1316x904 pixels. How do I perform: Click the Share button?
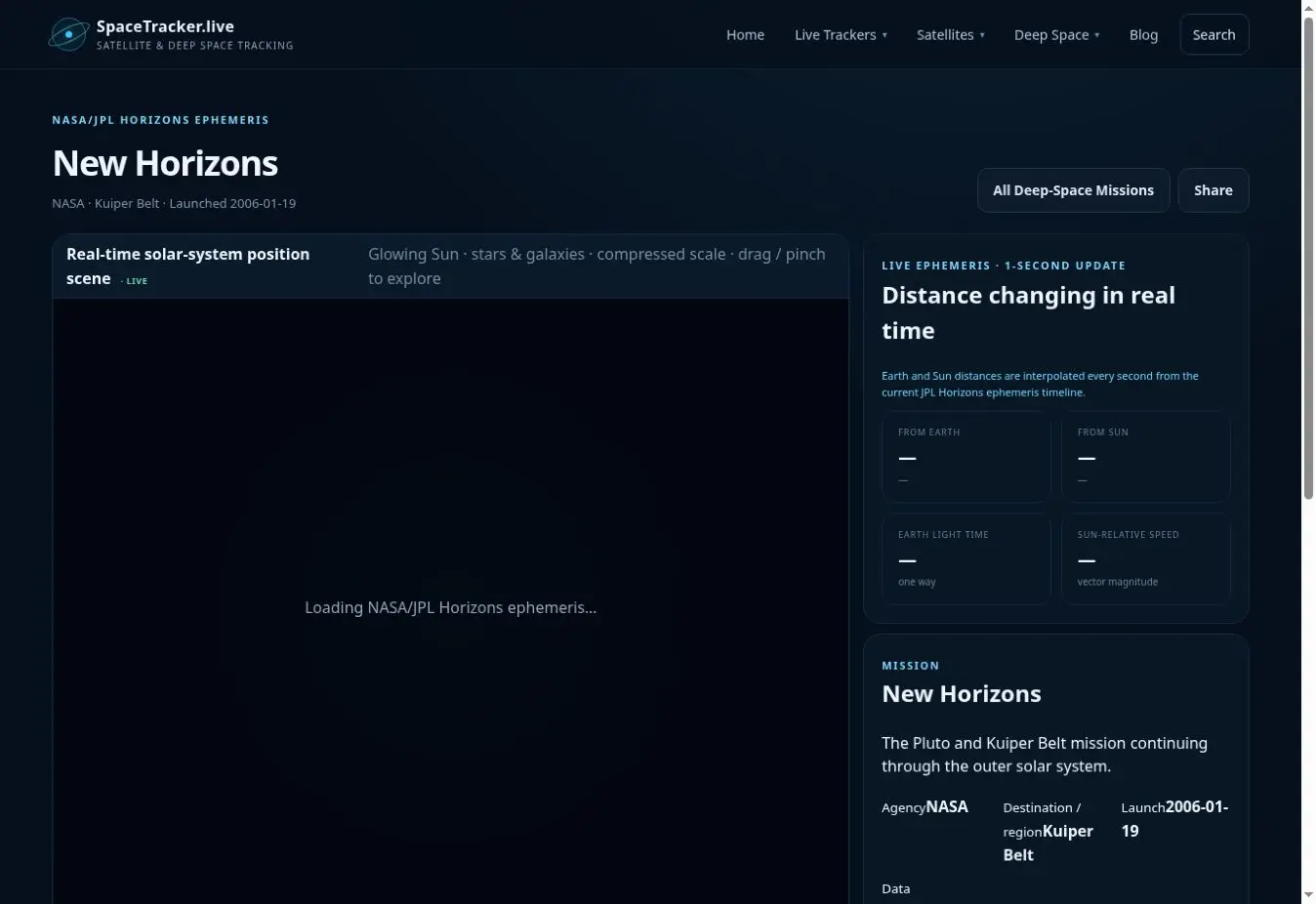click(x=1213, y=190)
